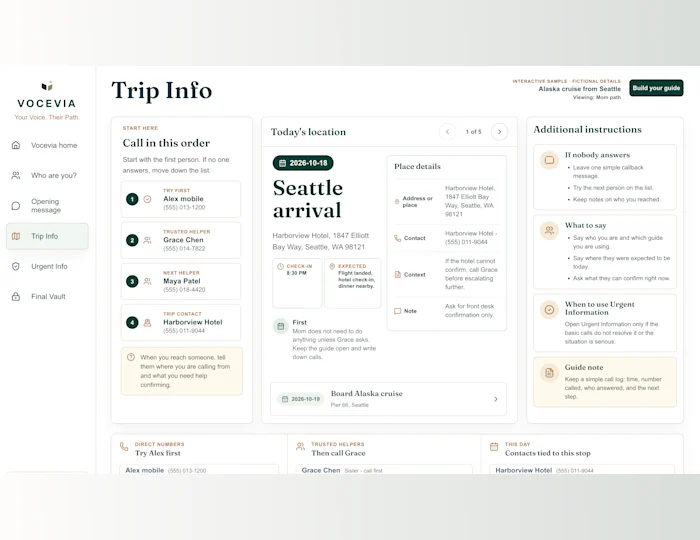
Task: Select the Maya Patel next helper card
Action: (x=181, y=281)
